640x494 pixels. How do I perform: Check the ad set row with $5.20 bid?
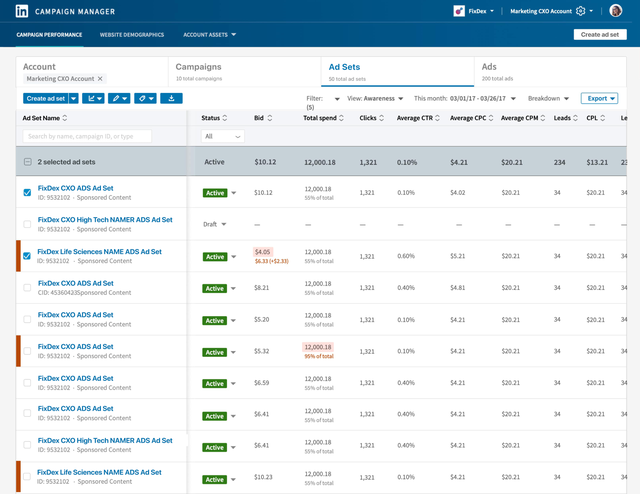(x=27, y=319)
